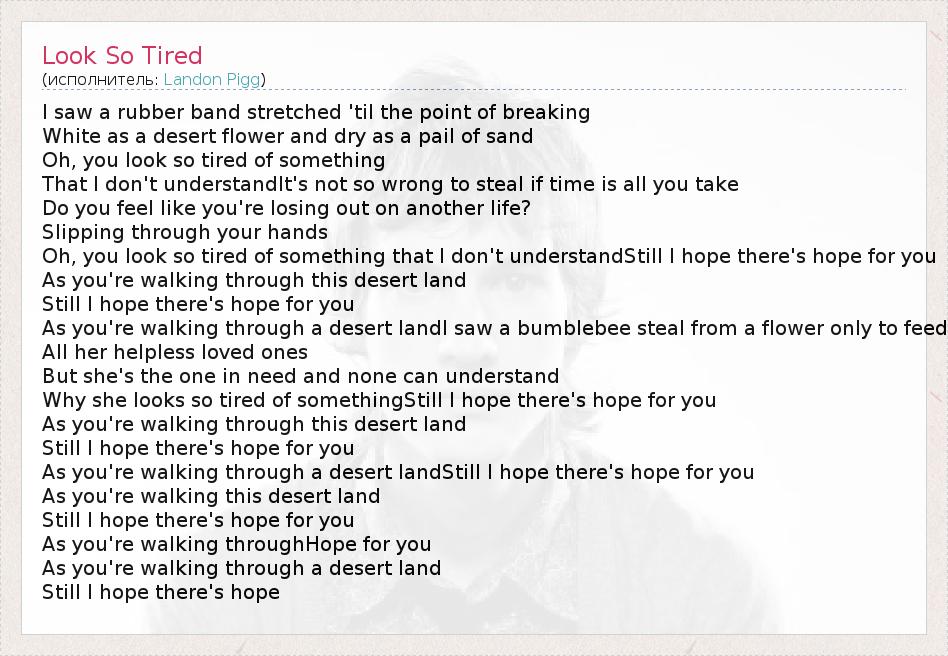The width and height of the screenshot is (948, 656).
Task: Click the 'As you're walking this desert land' line
Action: (x=211, y=496)
